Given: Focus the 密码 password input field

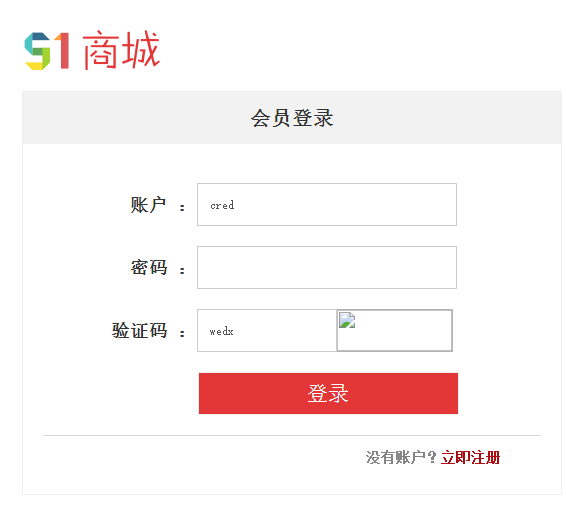Looking at the screenshot, I should [x=327, y=267].
